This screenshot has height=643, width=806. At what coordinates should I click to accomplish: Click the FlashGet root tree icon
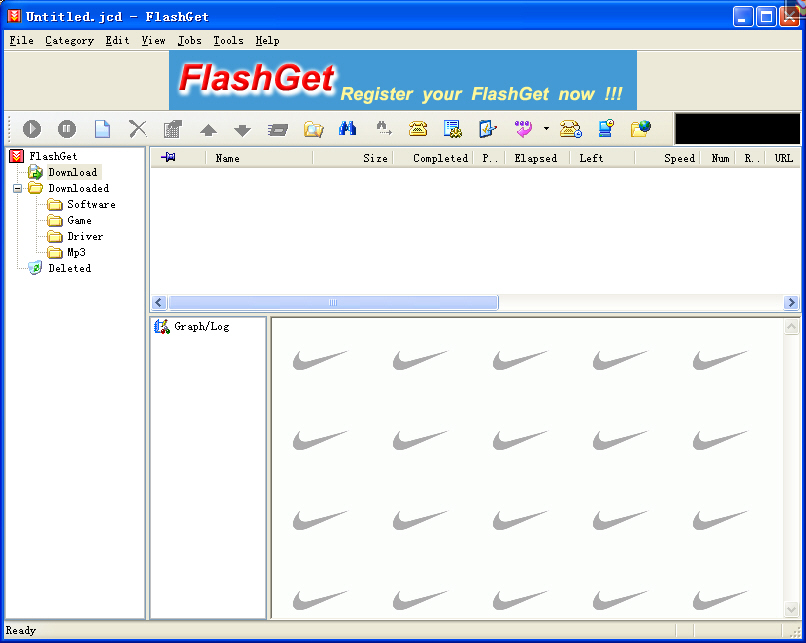tap(16, 156)
